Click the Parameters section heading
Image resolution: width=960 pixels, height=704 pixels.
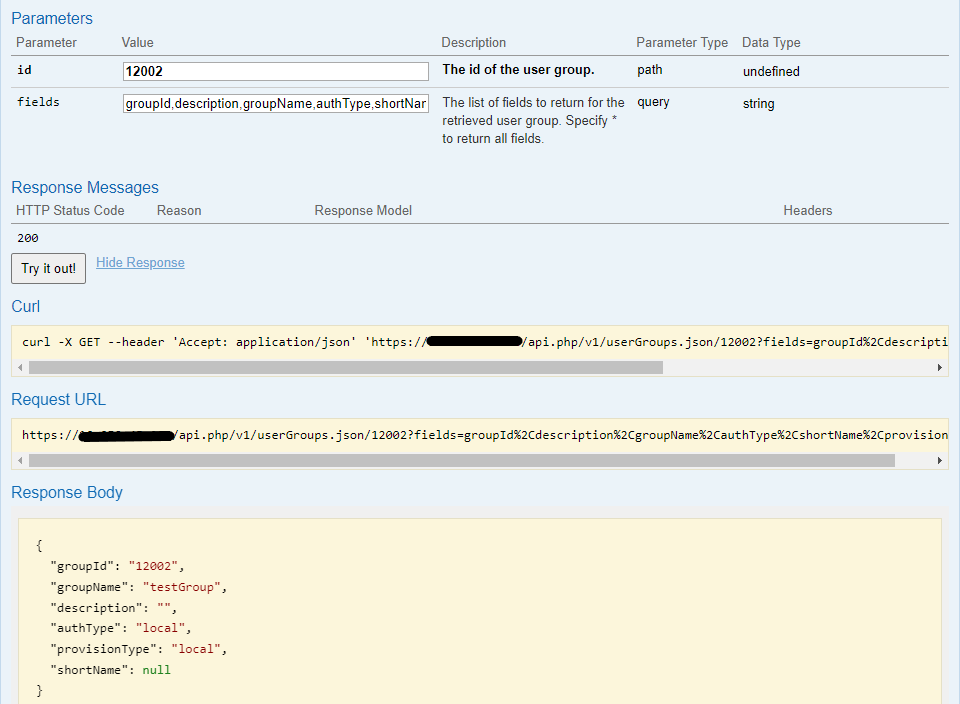point(52,18)
